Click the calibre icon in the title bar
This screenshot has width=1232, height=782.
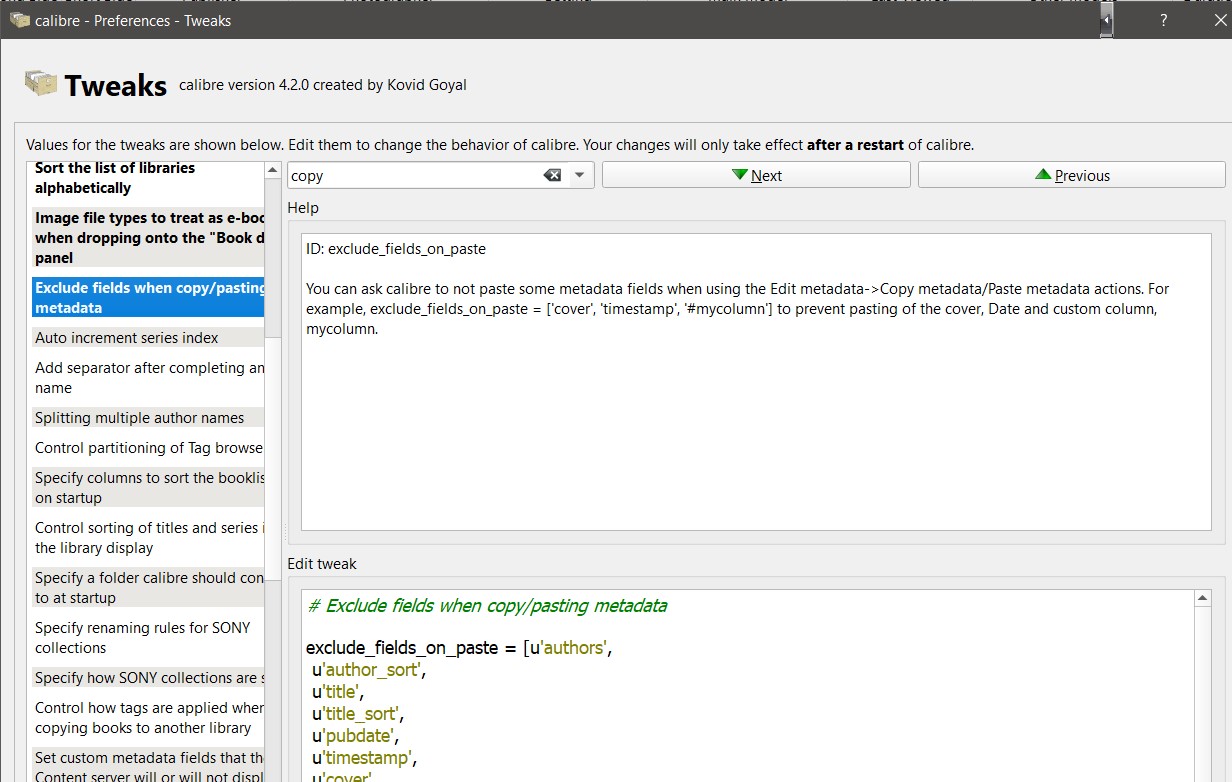(19, 20)
